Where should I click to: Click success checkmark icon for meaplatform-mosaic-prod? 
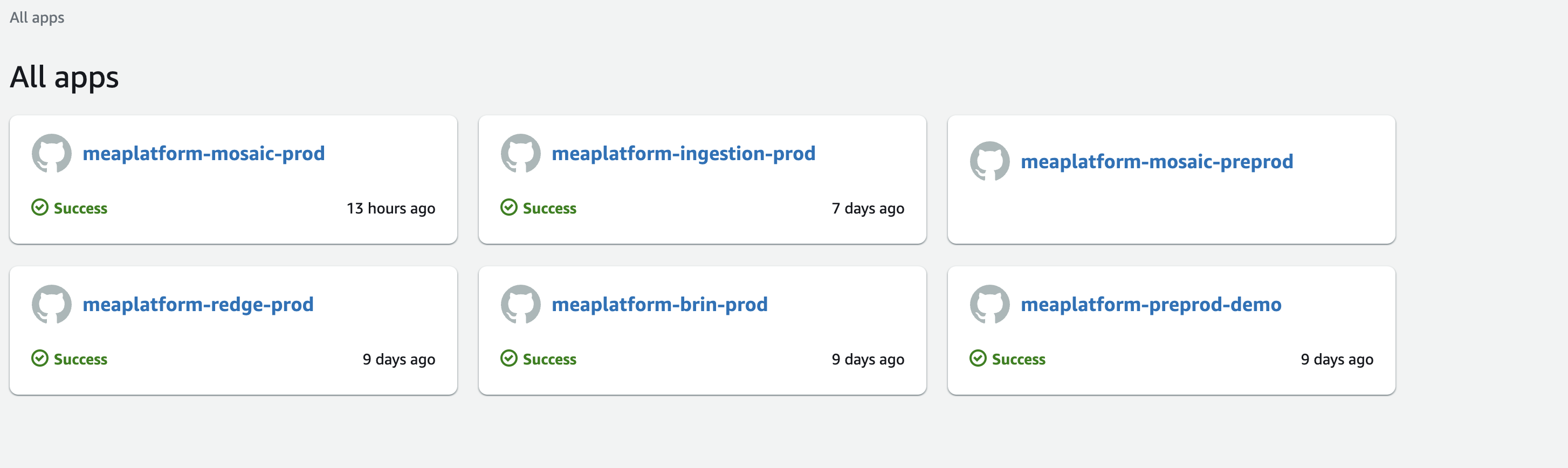tap(39, 208)
